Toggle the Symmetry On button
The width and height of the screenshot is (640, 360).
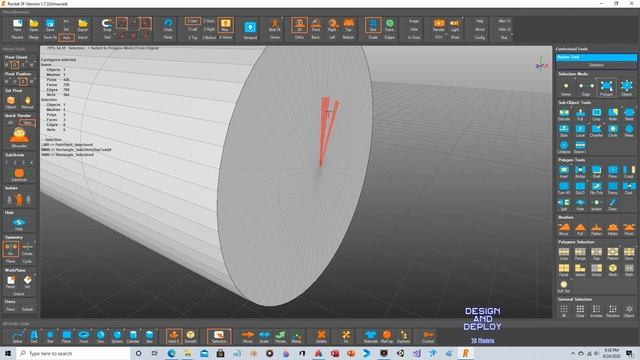point(11,248)
